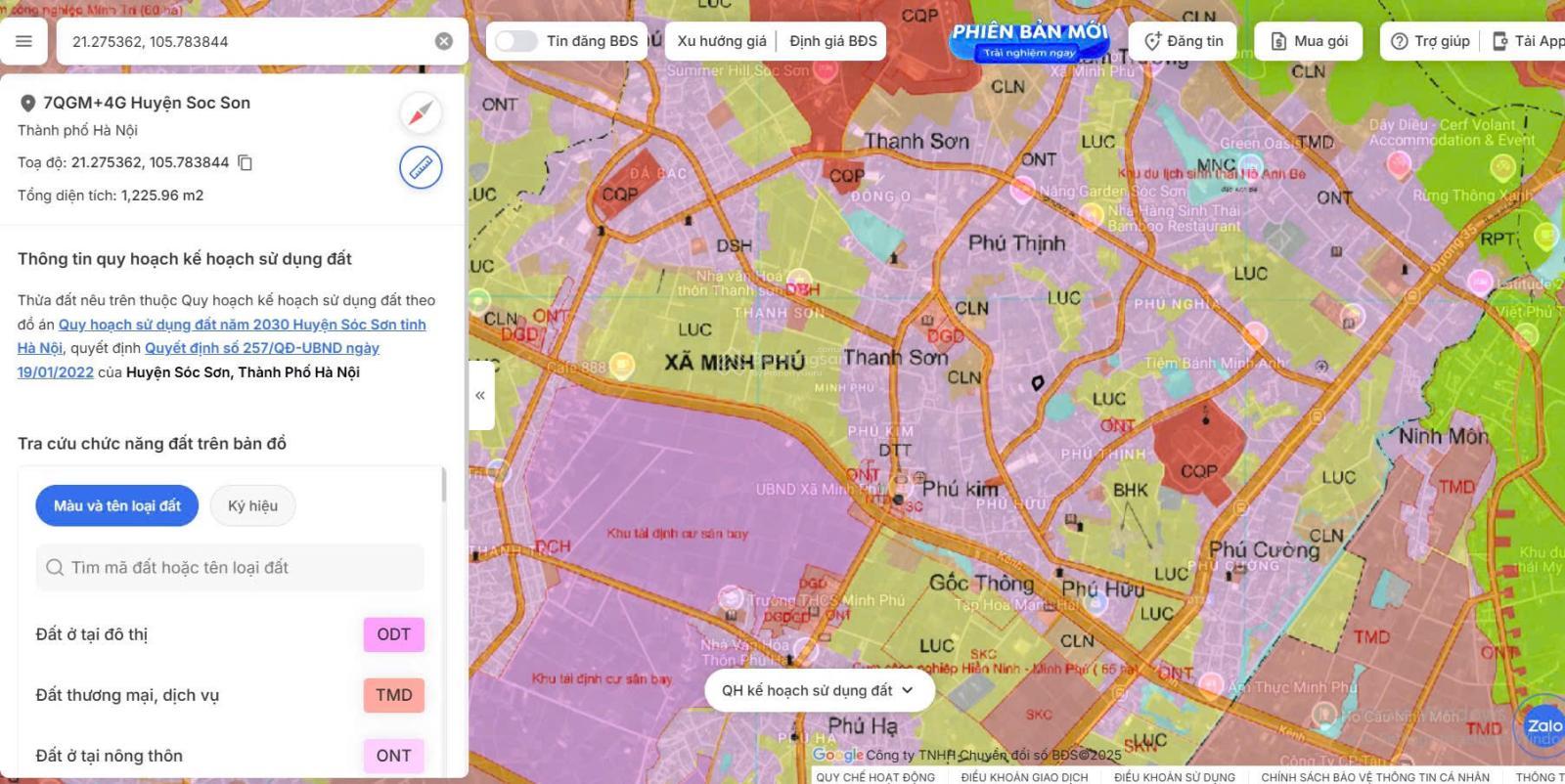Clear the coordinates search box

point(443,41)
